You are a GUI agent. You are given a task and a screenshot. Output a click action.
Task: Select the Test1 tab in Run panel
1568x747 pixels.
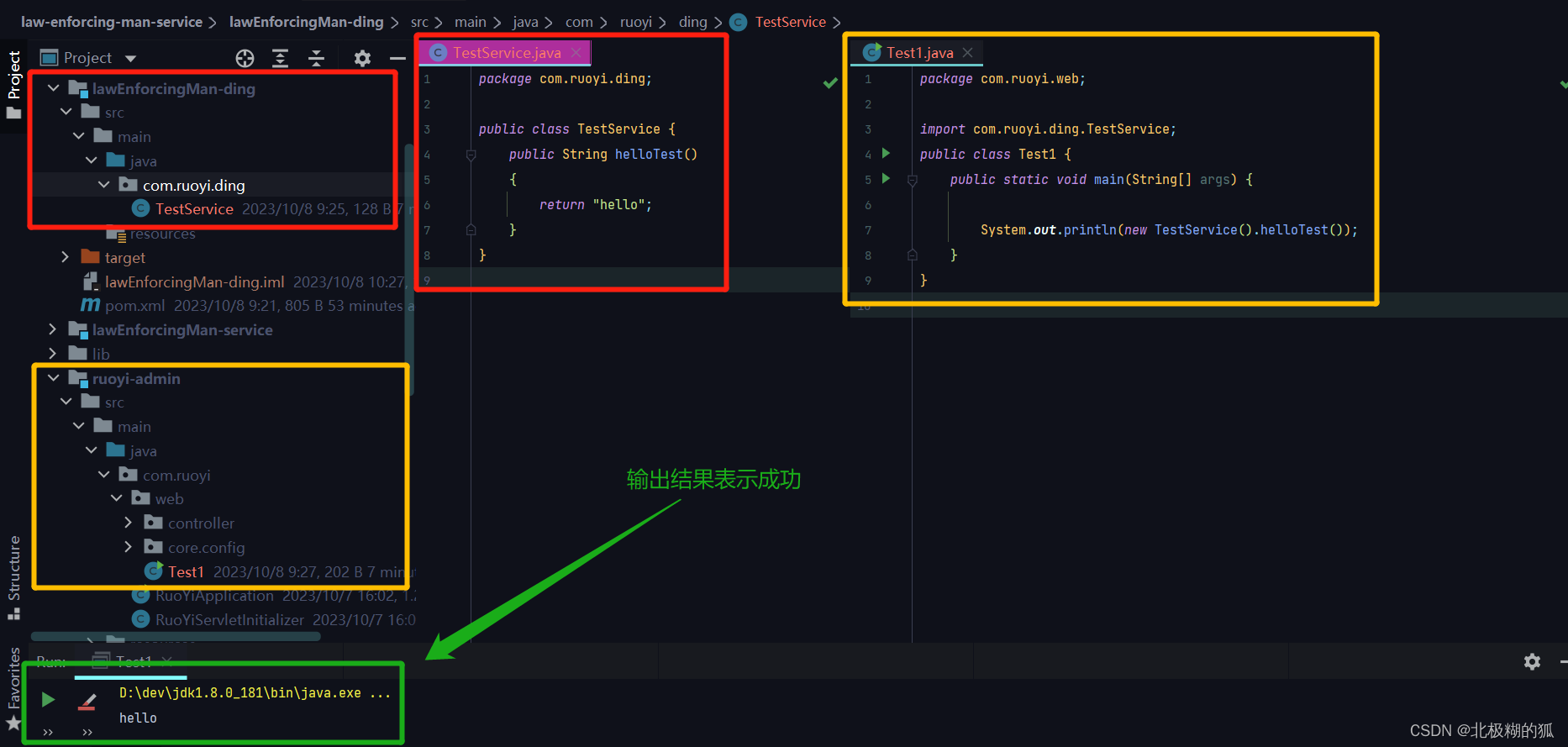(131, 661)
